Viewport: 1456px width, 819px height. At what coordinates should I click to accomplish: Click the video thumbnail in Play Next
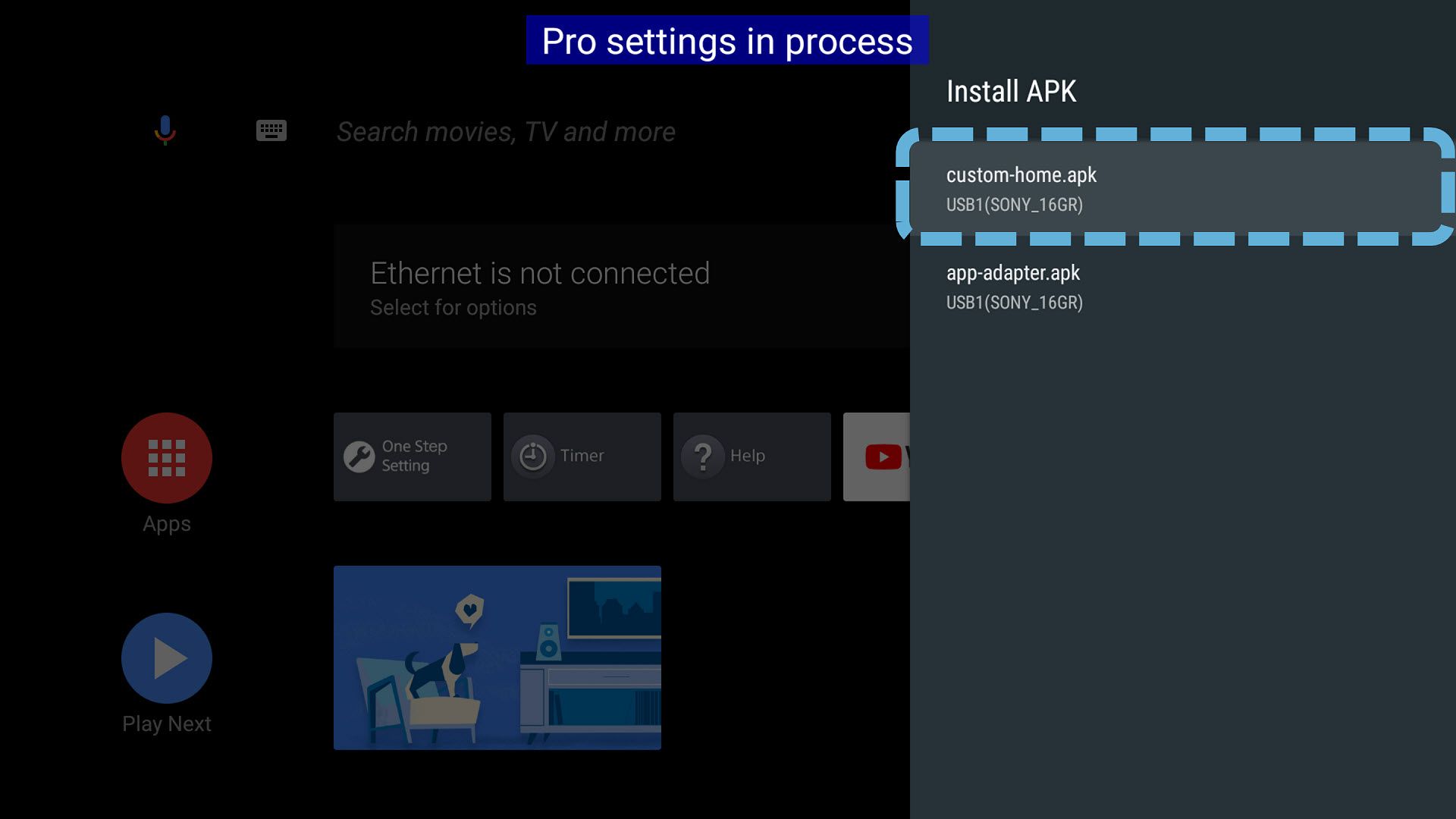click(x=498, y=657)
